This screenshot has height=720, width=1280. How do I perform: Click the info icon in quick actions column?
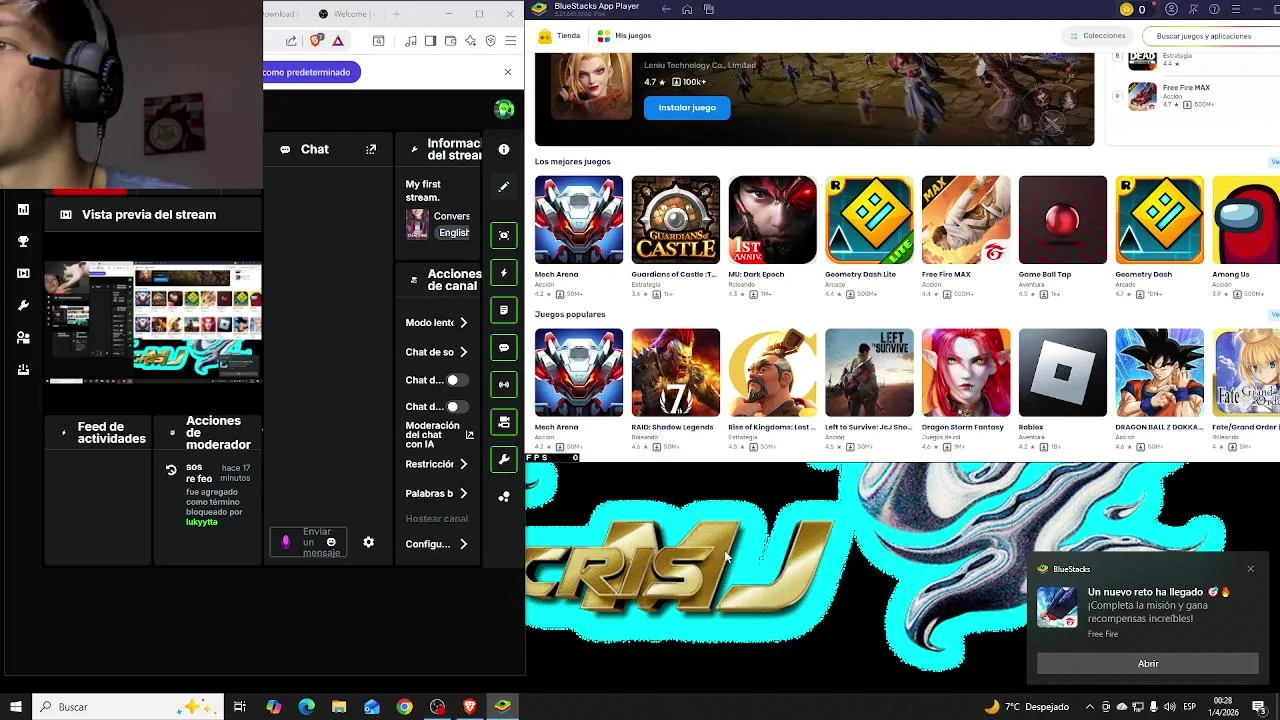pyautogui.click(x=504, y=149)
